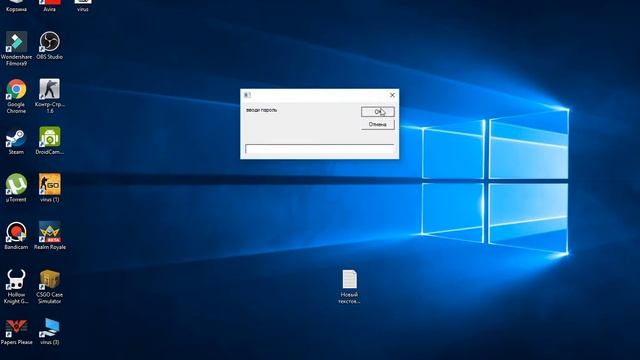Select the virus icon in top row
The width and height of the screenshot is (640, 360).
(83, 6)
